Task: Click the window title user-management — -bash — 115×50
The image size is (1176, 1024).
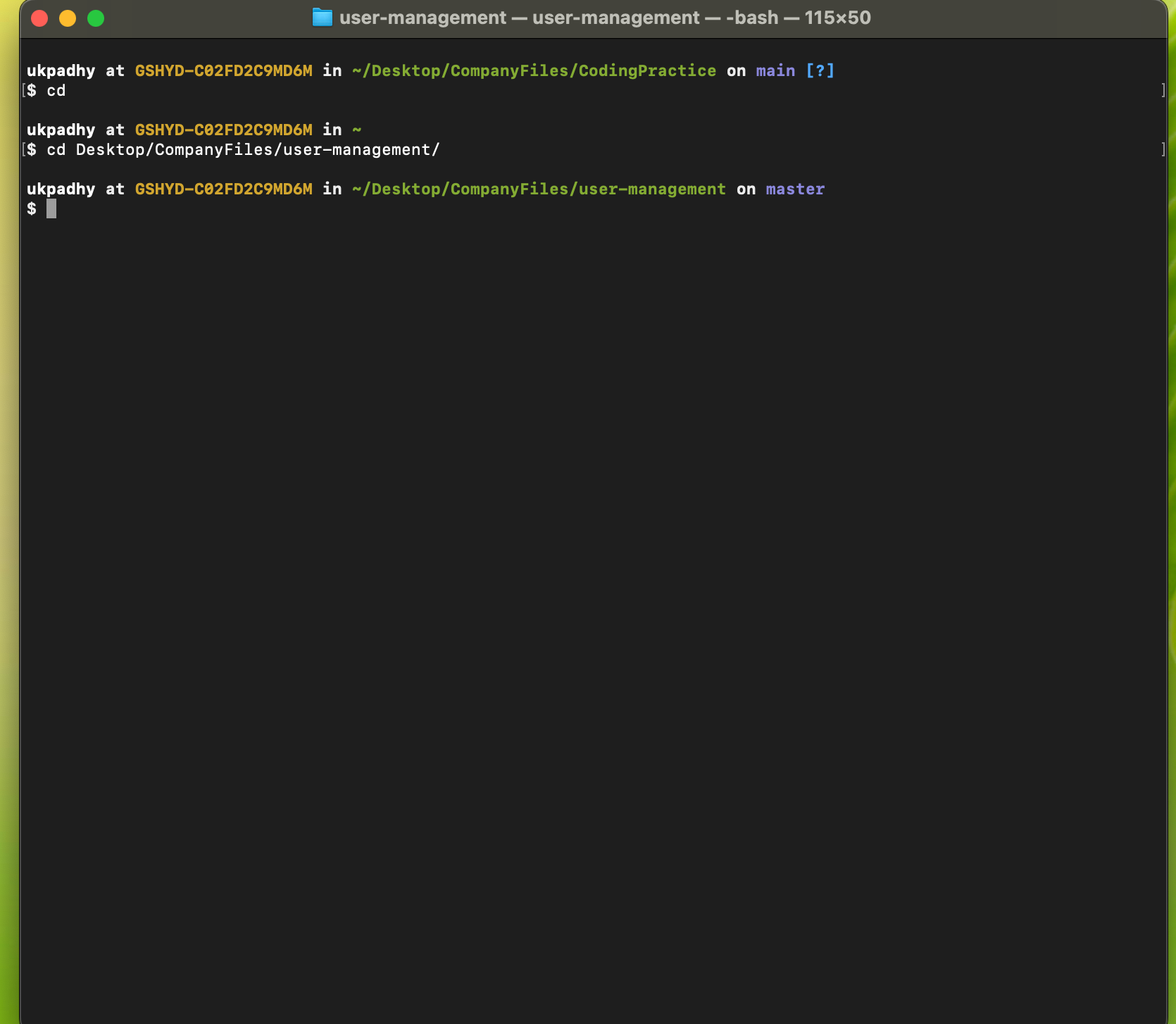Action: 604,18
